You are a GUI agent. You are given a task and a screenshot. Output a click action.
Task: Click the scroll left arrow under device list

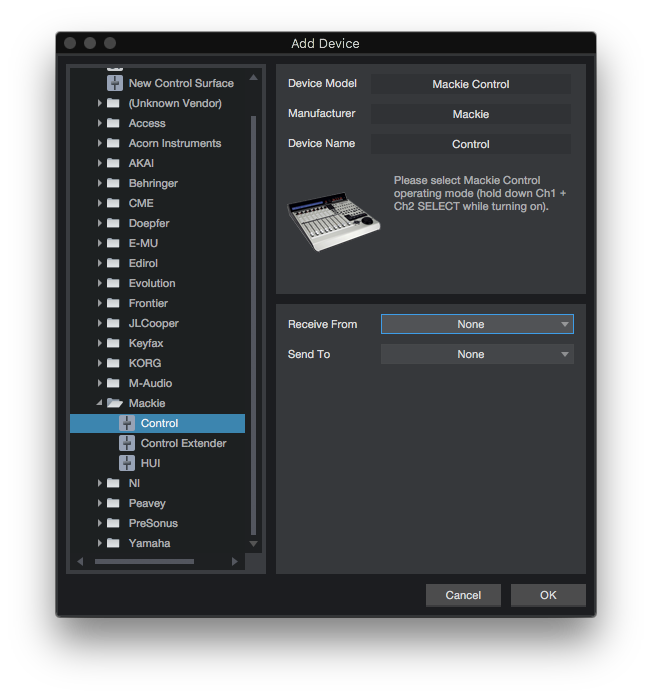tap(80, 561)
